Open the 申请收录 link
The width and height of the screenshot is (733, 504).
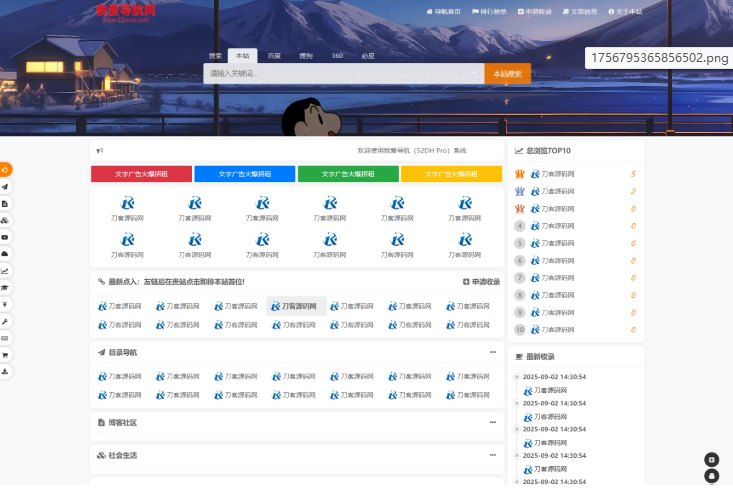482,282
